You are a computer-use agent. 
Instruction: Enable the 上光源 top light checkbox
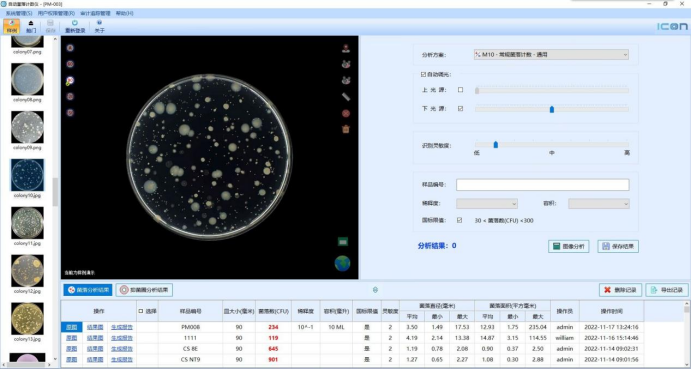(460, 90)
